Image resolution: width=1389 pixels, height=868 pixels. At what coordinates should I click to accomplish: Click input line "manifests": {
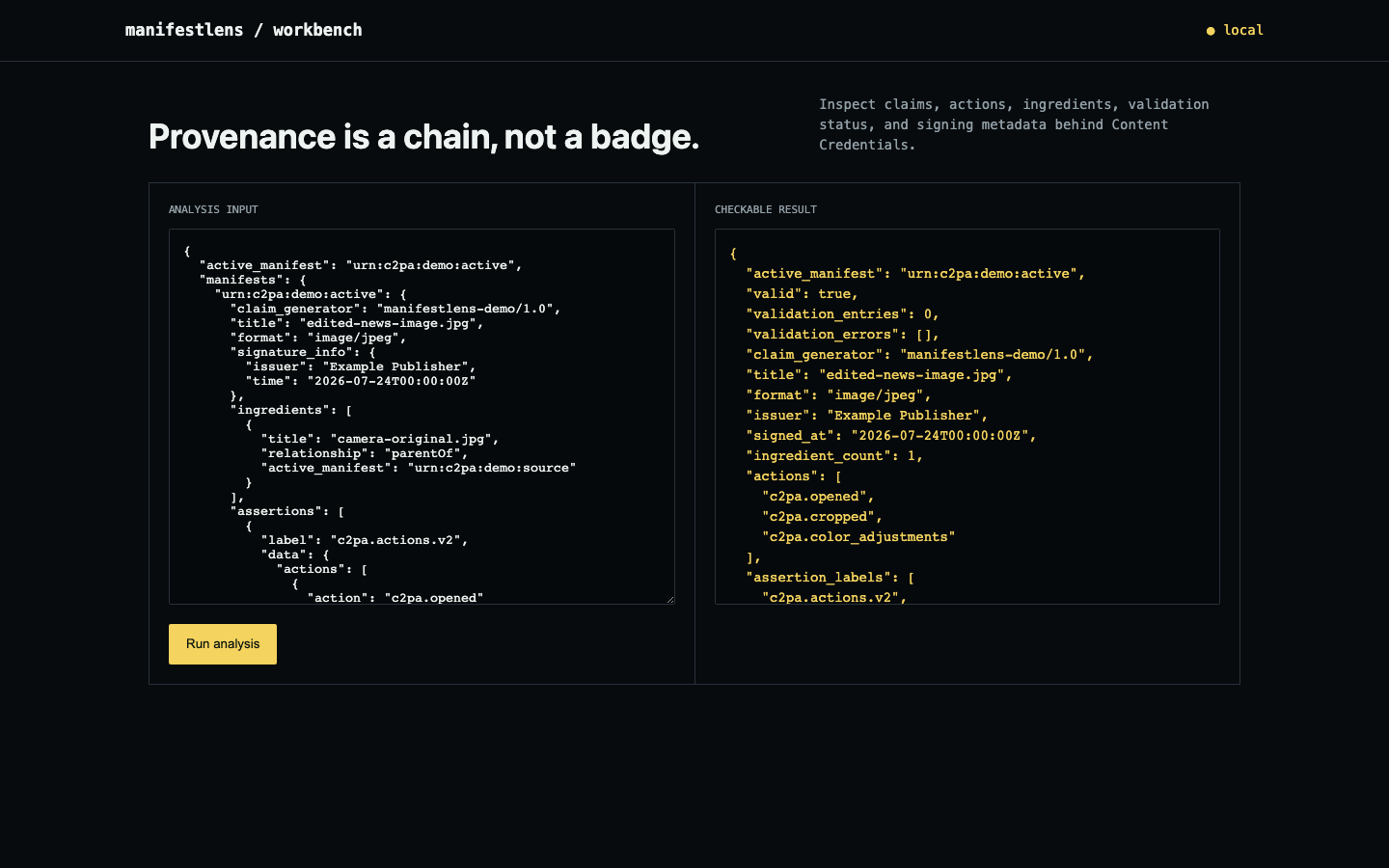pos(253,280)
